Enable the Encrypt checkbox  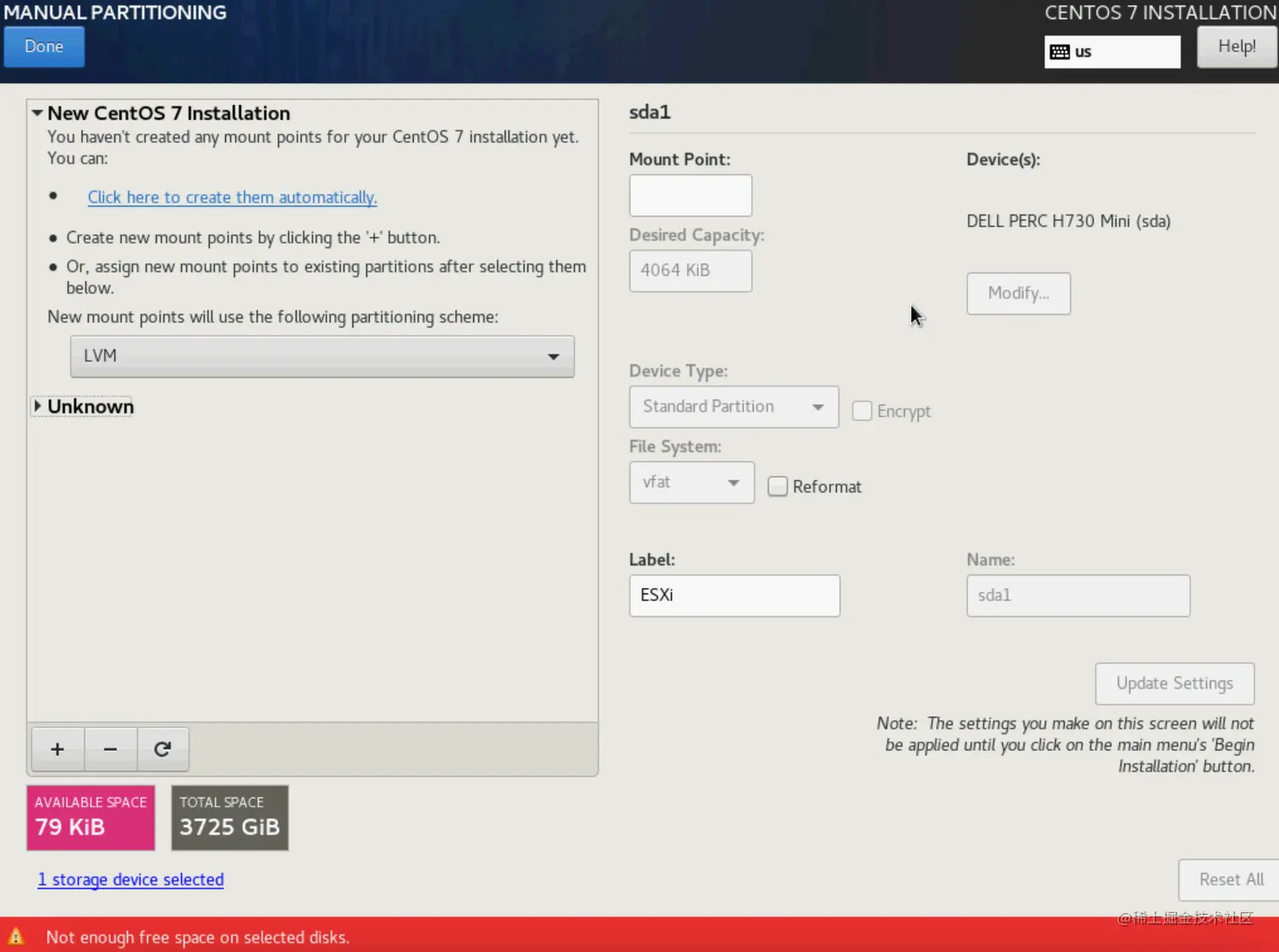[x=862, y=411]
